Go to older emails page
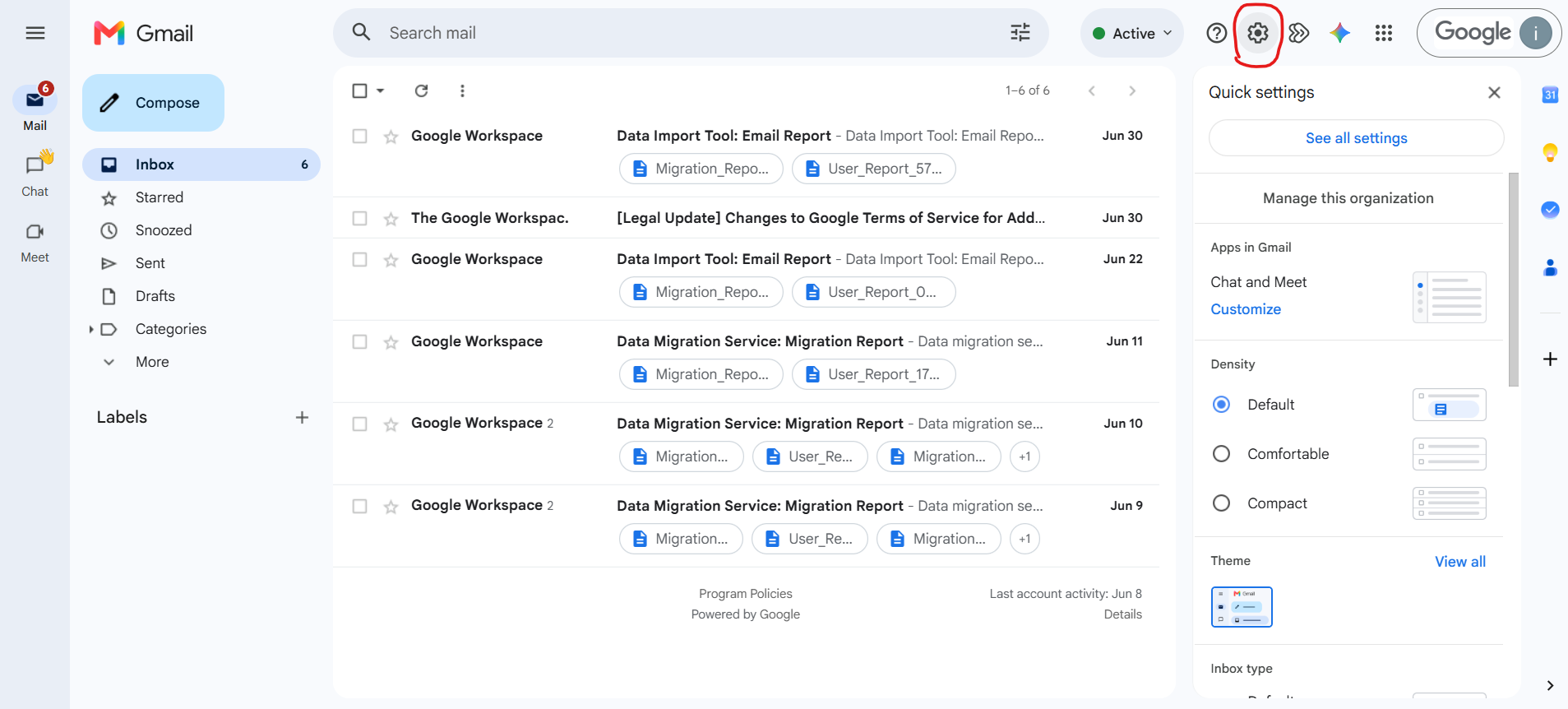 click(x=1132, y=90)
